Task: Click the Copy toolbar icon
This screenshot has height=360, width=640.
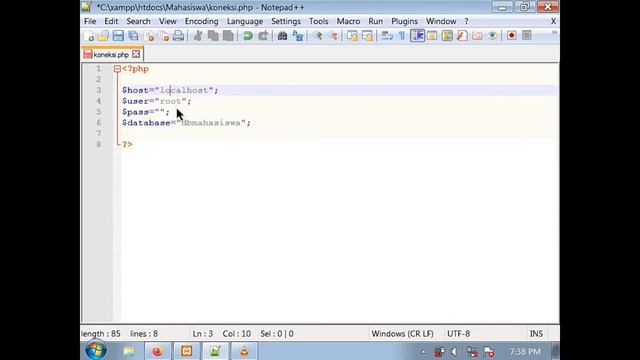Action: click(213, 36)
